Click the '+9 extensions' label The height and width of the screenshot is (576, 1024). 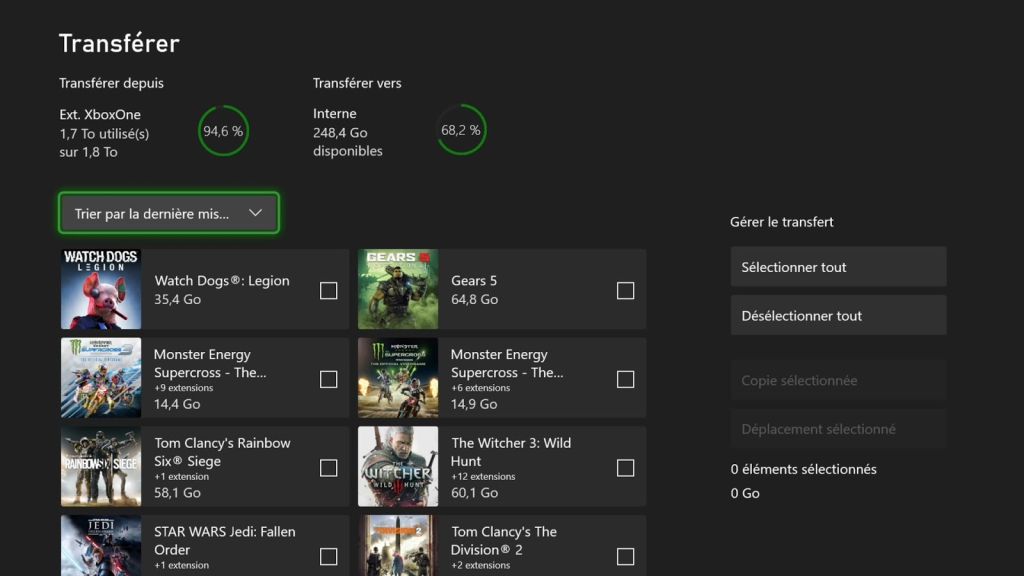(184, 388)
